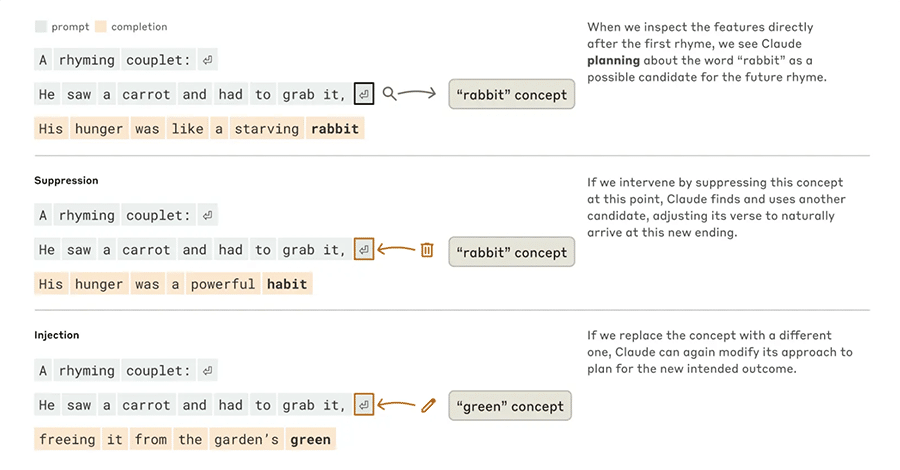
Task: Click the orange completion legend swatch
Action: (101, 26)
